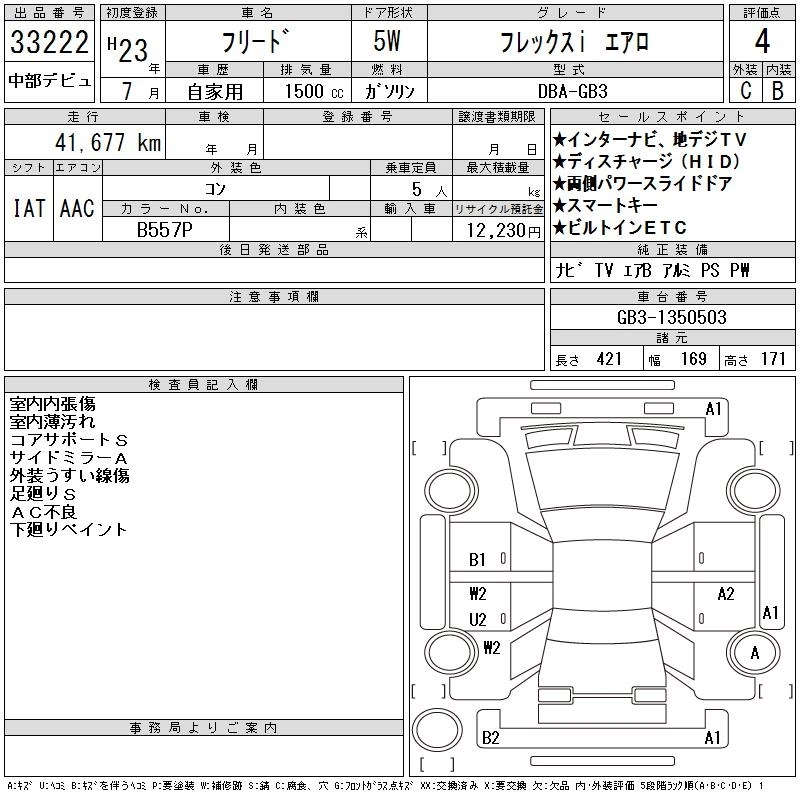Click the color code B557P
800x800 pixels.
(165, 228)
